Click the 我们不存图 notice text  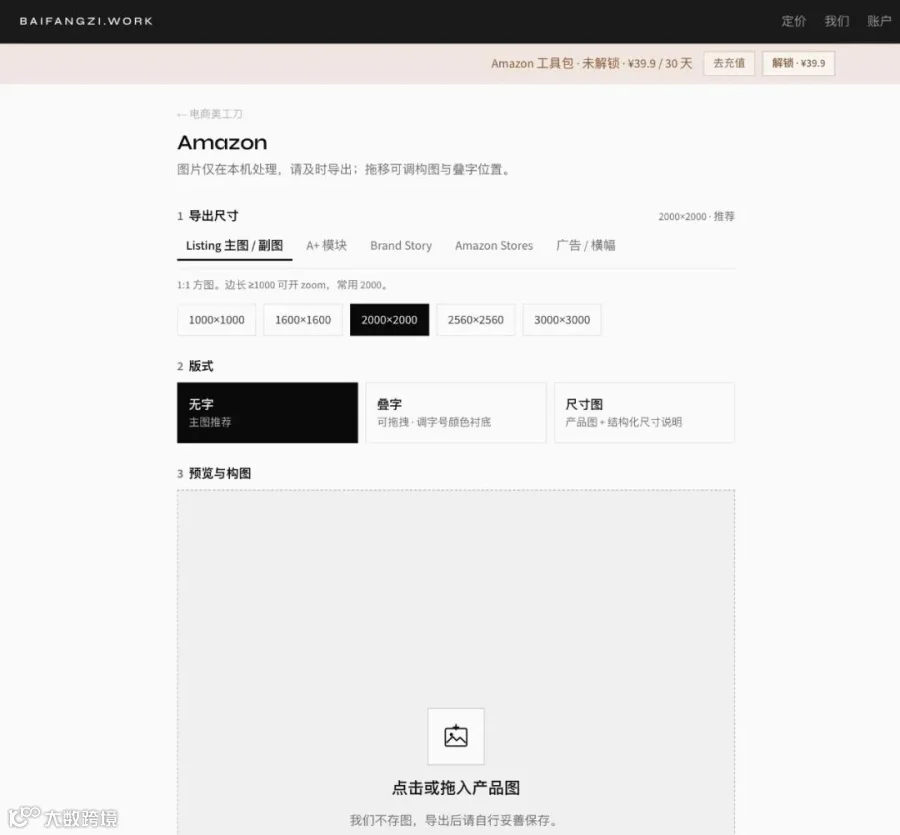(x=453, y=820)
